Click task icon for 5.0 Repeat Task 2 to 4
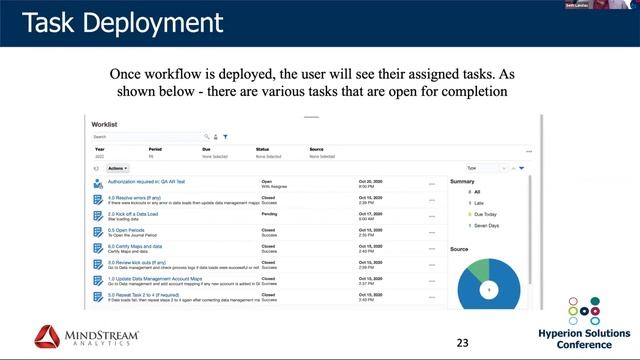The image size is (640, 360). 98,297
